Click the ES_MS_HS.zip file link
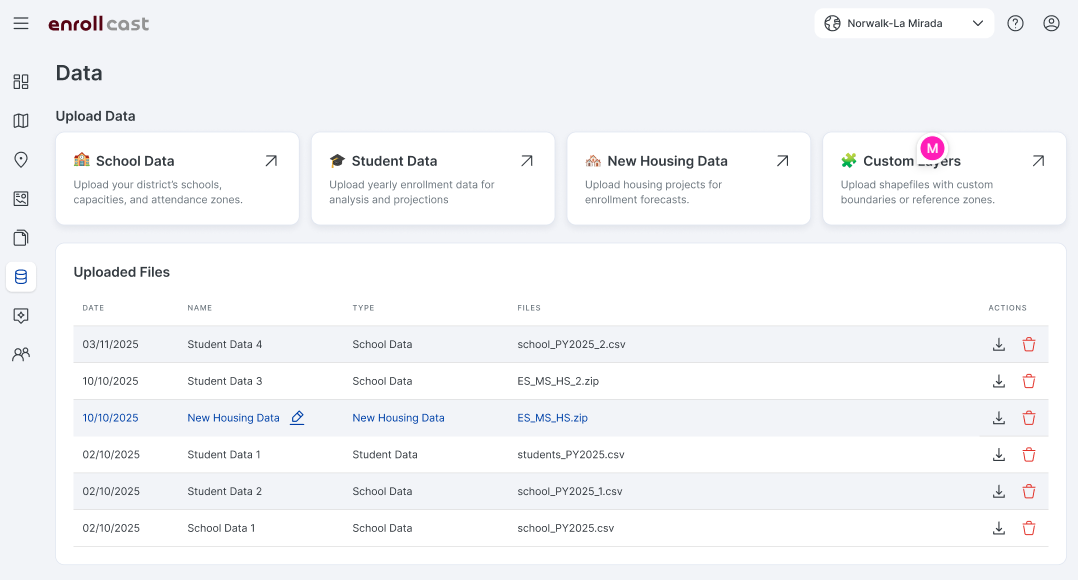This screenshot has height=580, width=1078. click(x=552, y=418)
